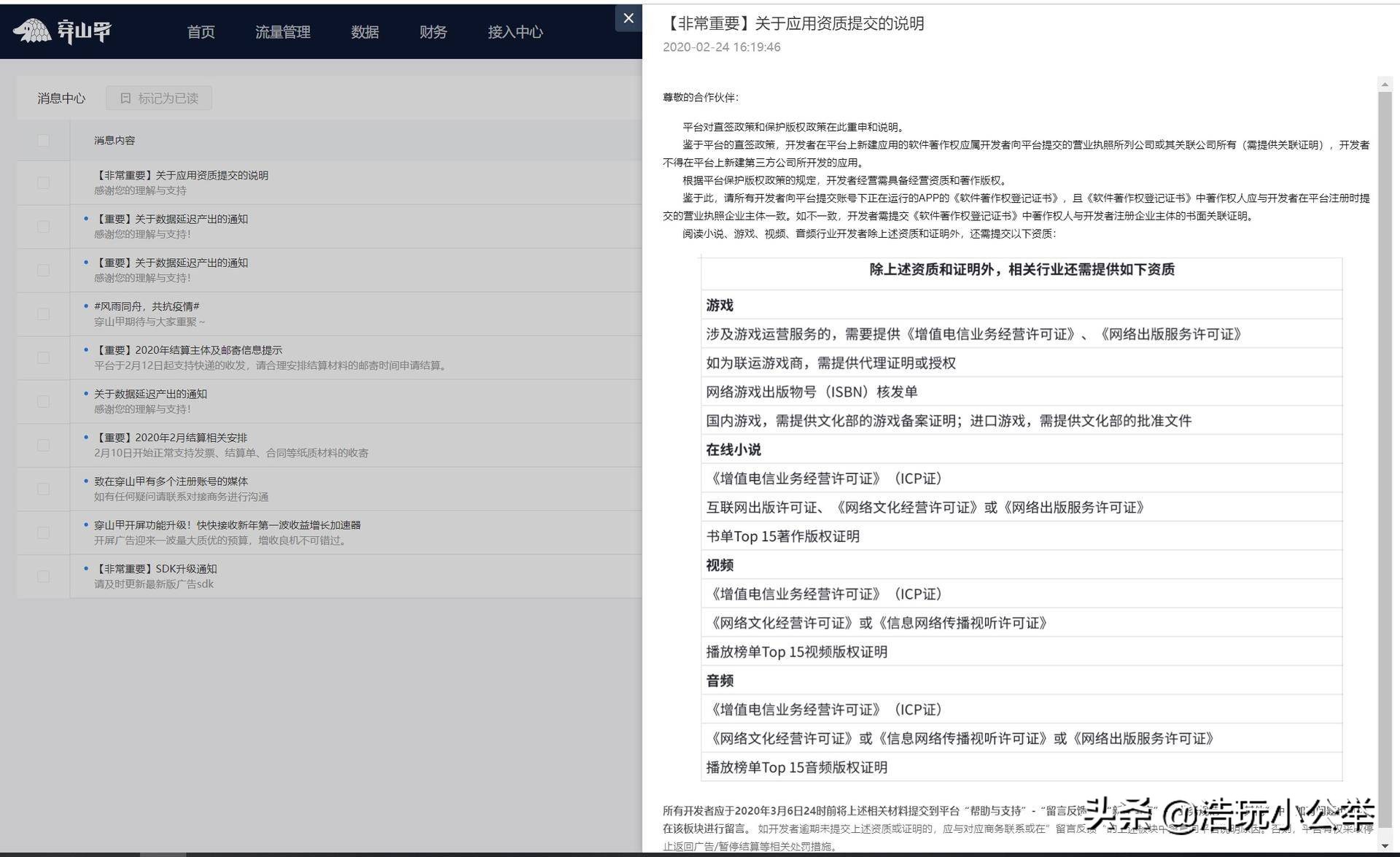Check the checkbox for 2020年2月结算相关安排

[x=44, y=445]
